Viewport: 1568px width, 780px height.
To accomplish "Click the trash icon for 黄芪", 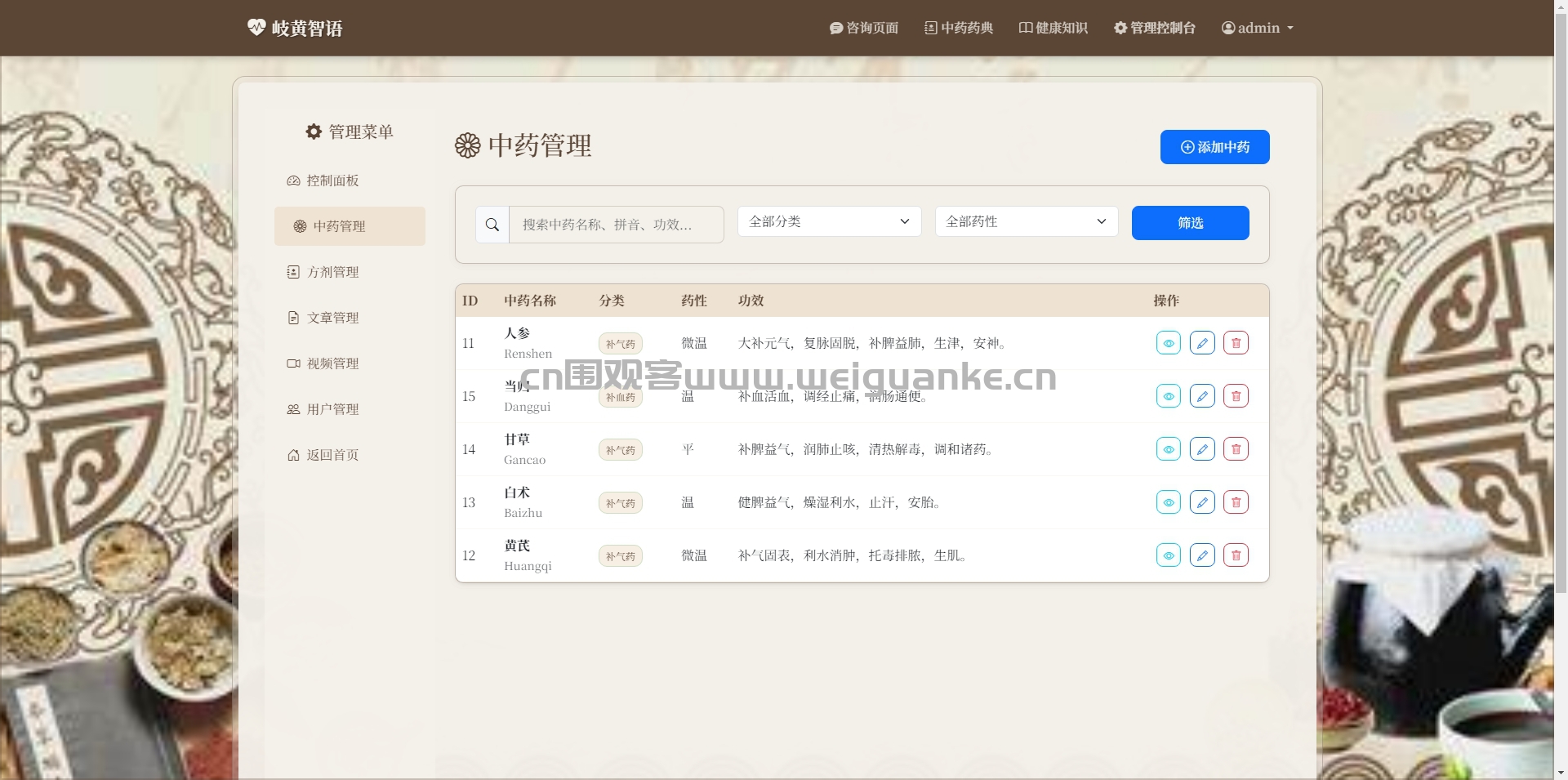I will 1236,555.
